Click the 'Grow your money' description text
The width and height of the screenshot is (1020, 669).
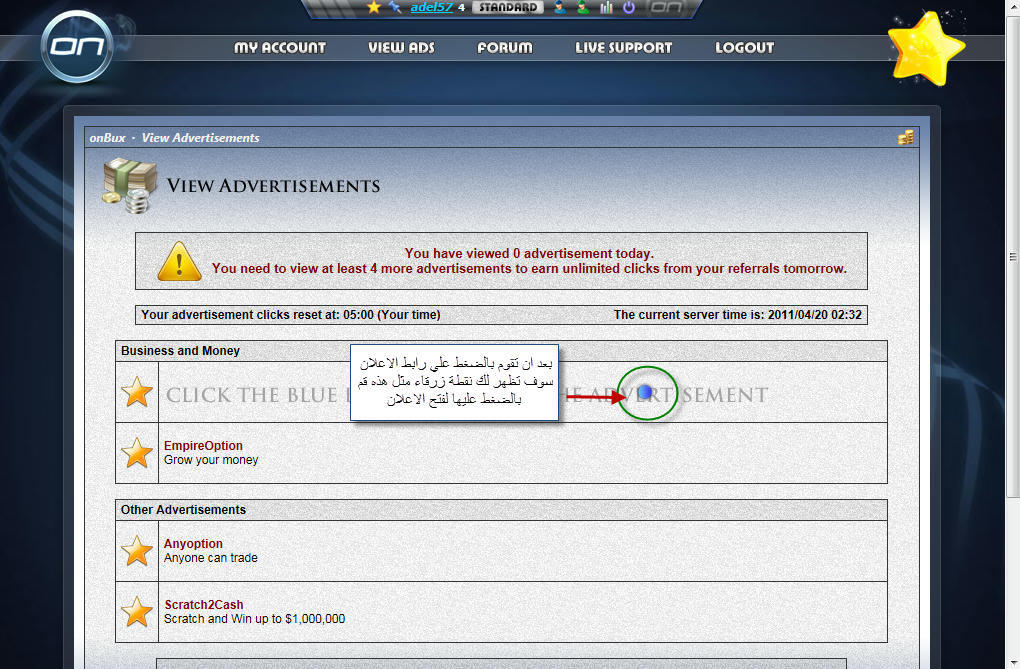click(x=211, y=460)
